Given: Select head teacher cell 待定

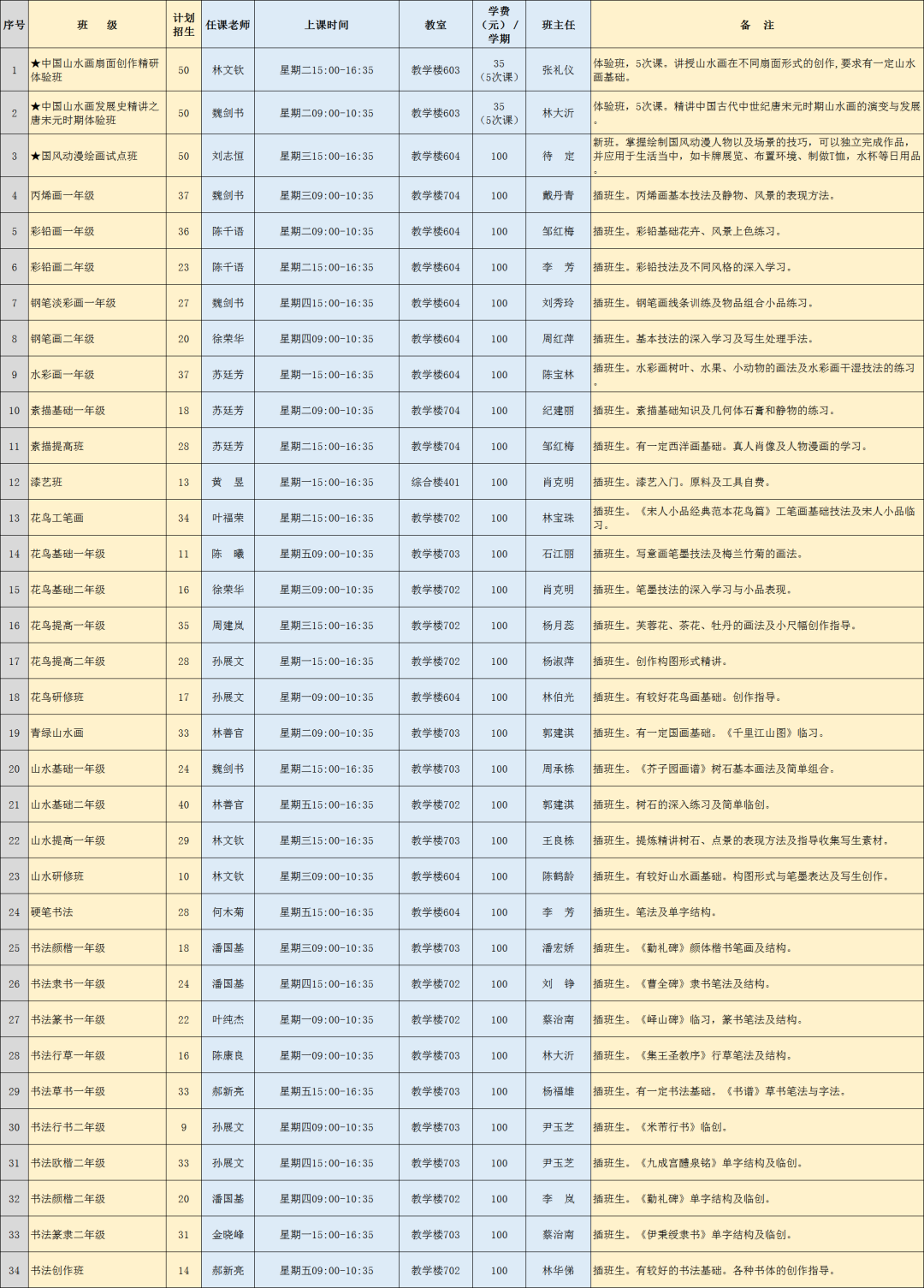Looking at the screenshot, I should point(558,156).
